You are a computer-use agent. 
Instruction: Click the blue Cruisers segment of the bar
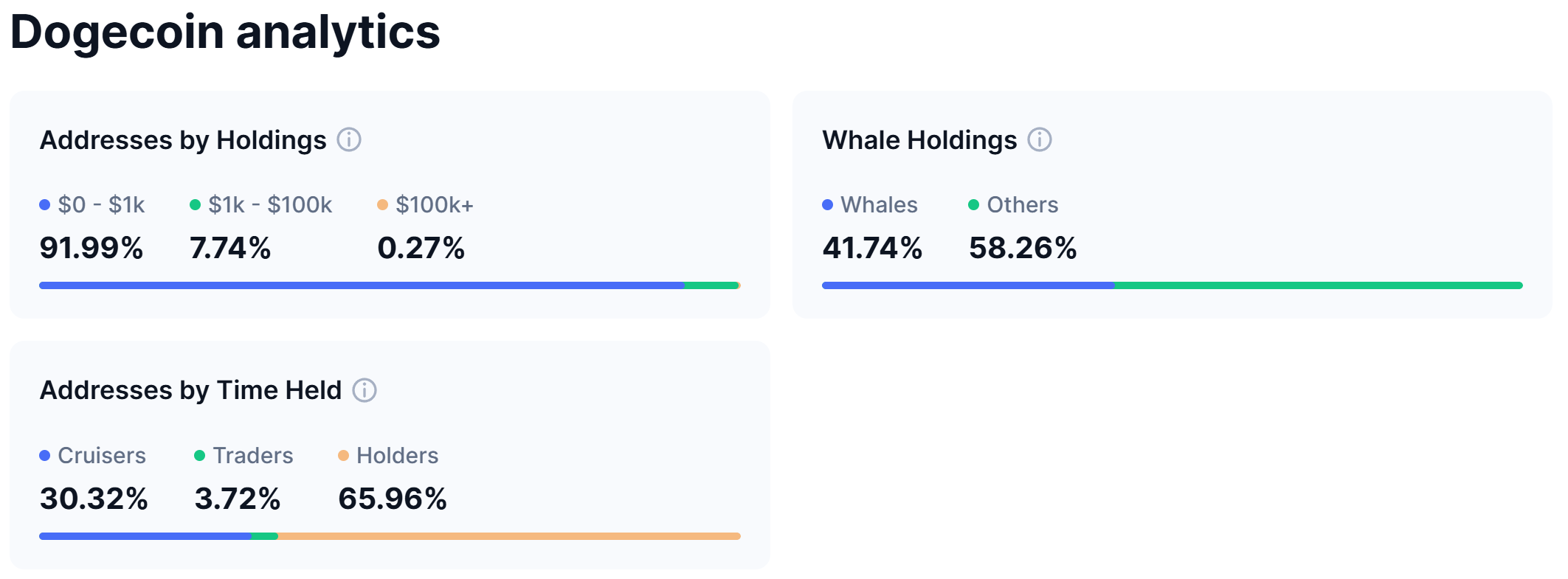(145, 536)
